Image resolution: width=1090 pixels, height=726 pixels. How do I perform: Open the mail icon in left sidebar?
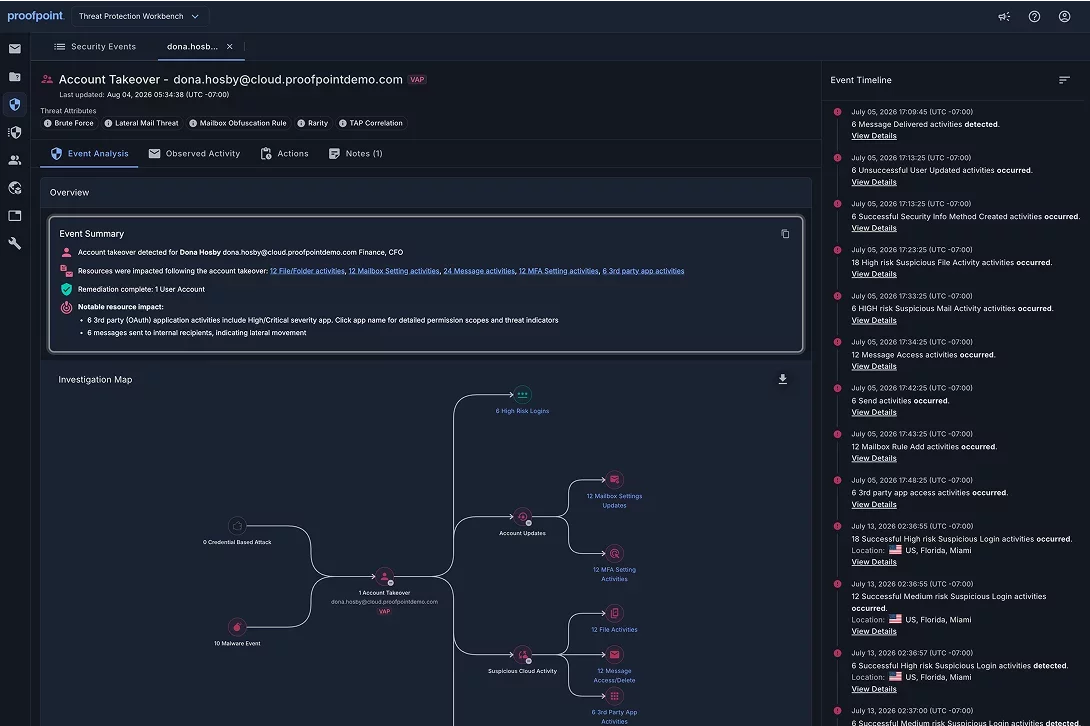pyautogui.click(x=15, y=49)
